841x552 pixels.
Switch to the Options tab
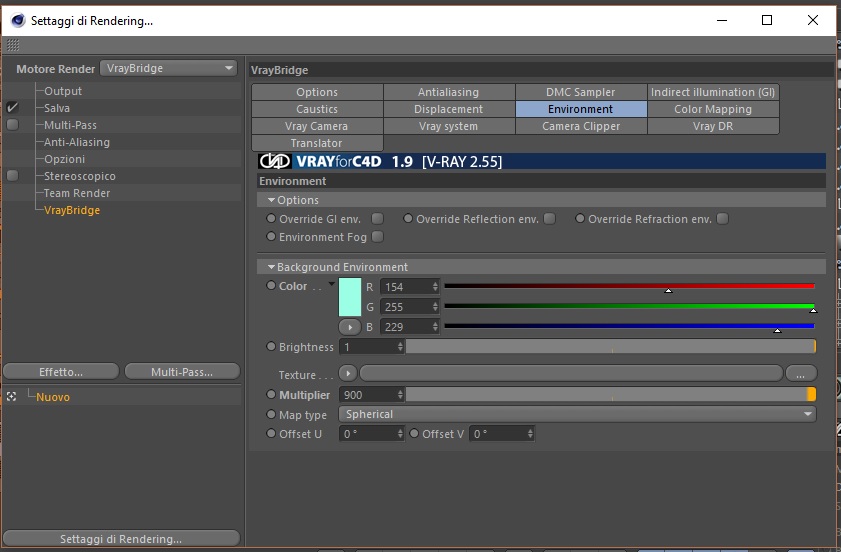pyautogui.click(x=317, y=92)
